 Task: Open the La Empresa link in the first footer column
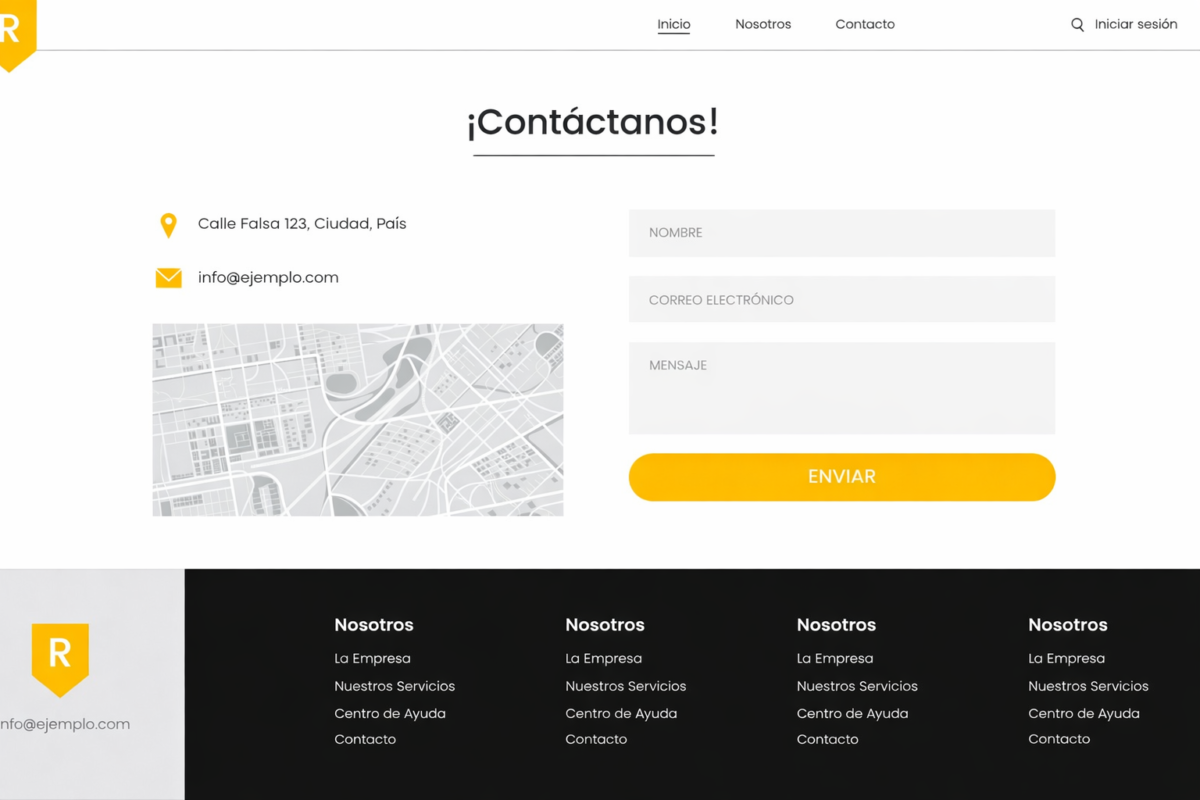click(372, 658)
